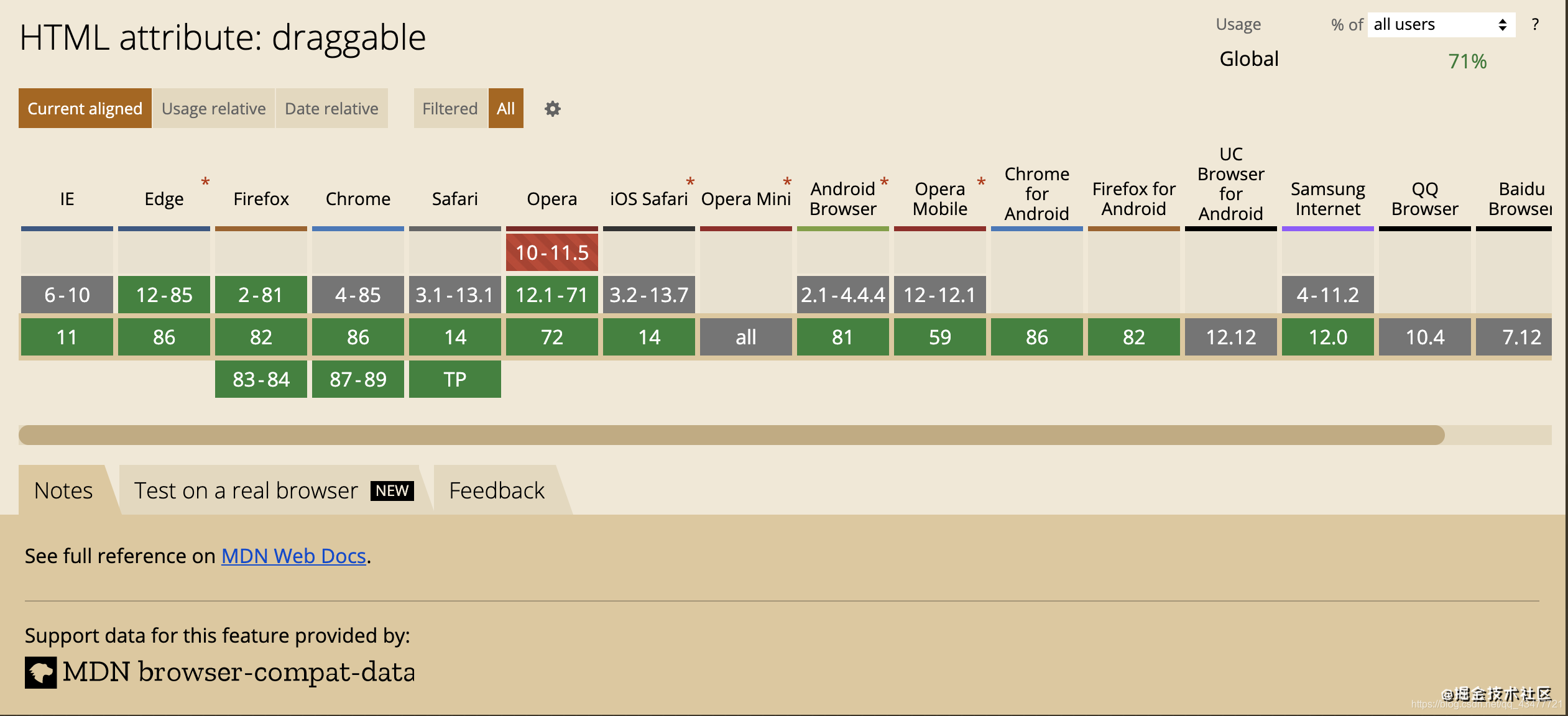Switch to Current aligned view
This screenshot has width=1568, height=716.
click(x=85, y=109)
